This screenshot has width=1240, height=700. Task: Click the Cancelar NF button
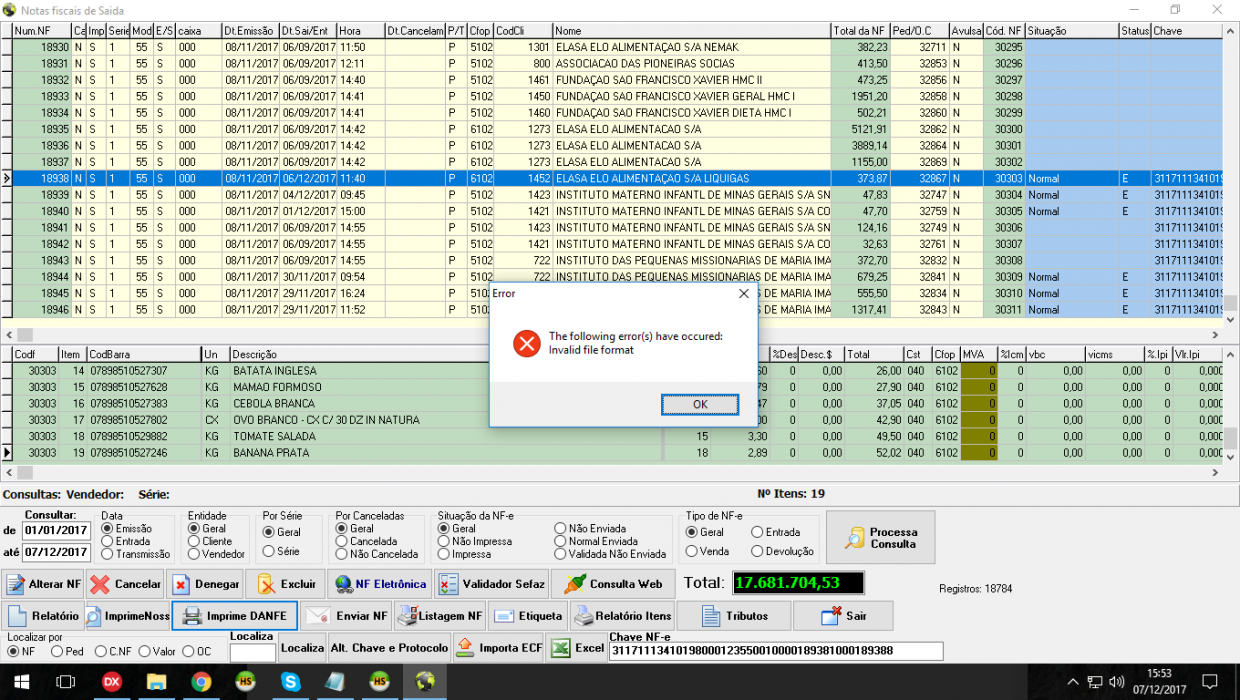[x=125, y=584]
